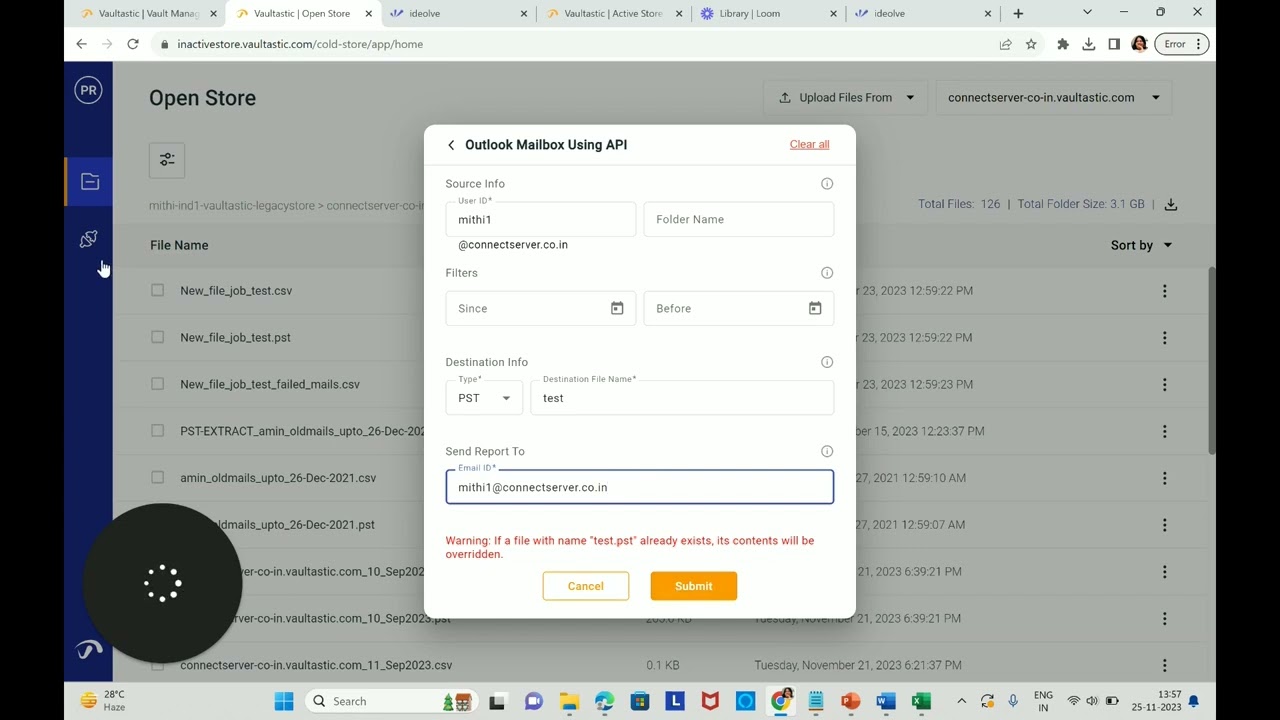The height and width of the screenshot is (720, 1280).
Task: Switch to Vaultastic Vault Manager tab
Action: (147, 14)
